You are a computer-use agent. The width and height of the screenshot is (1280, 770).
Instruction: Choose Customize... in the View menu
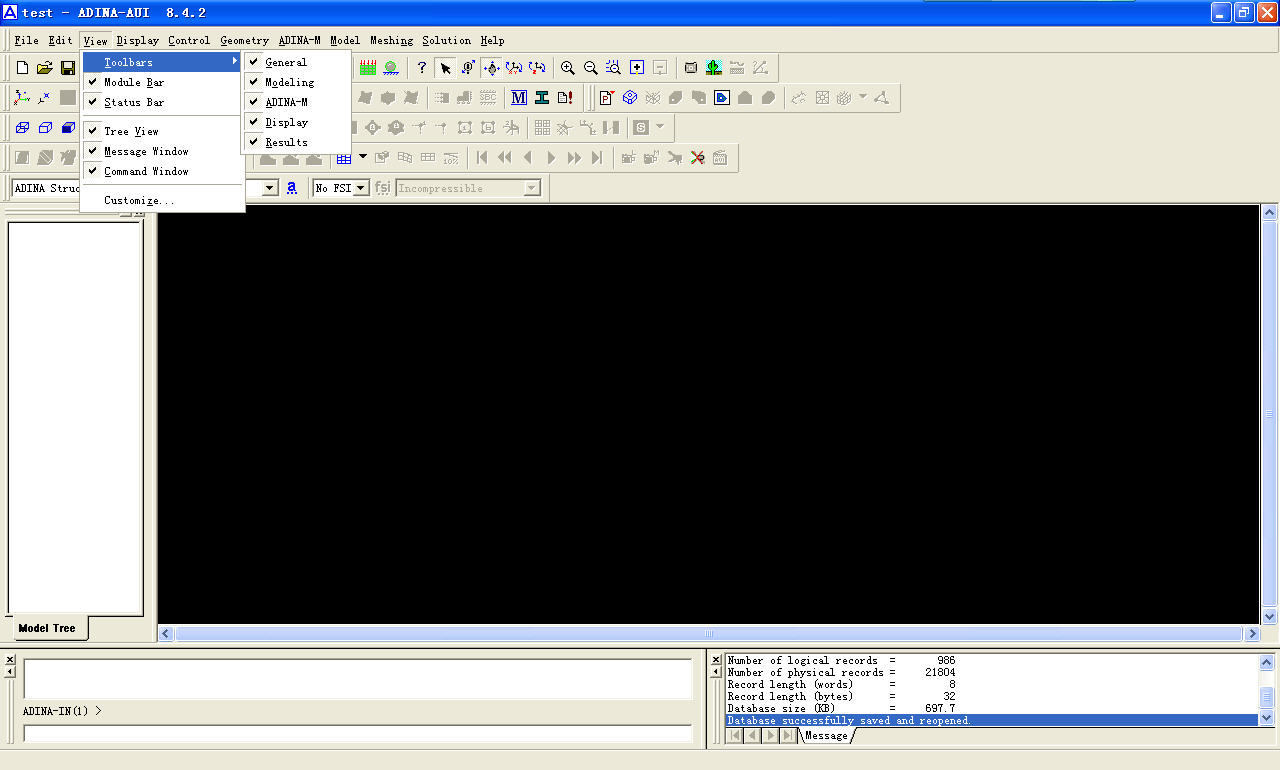pos(162,200)
